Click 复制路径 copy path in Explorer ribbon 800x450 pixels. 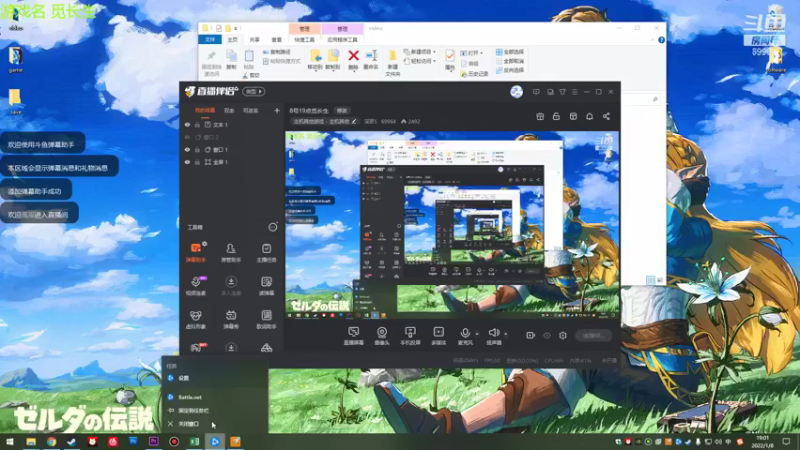pyautogui.click(x=277, y=52)
